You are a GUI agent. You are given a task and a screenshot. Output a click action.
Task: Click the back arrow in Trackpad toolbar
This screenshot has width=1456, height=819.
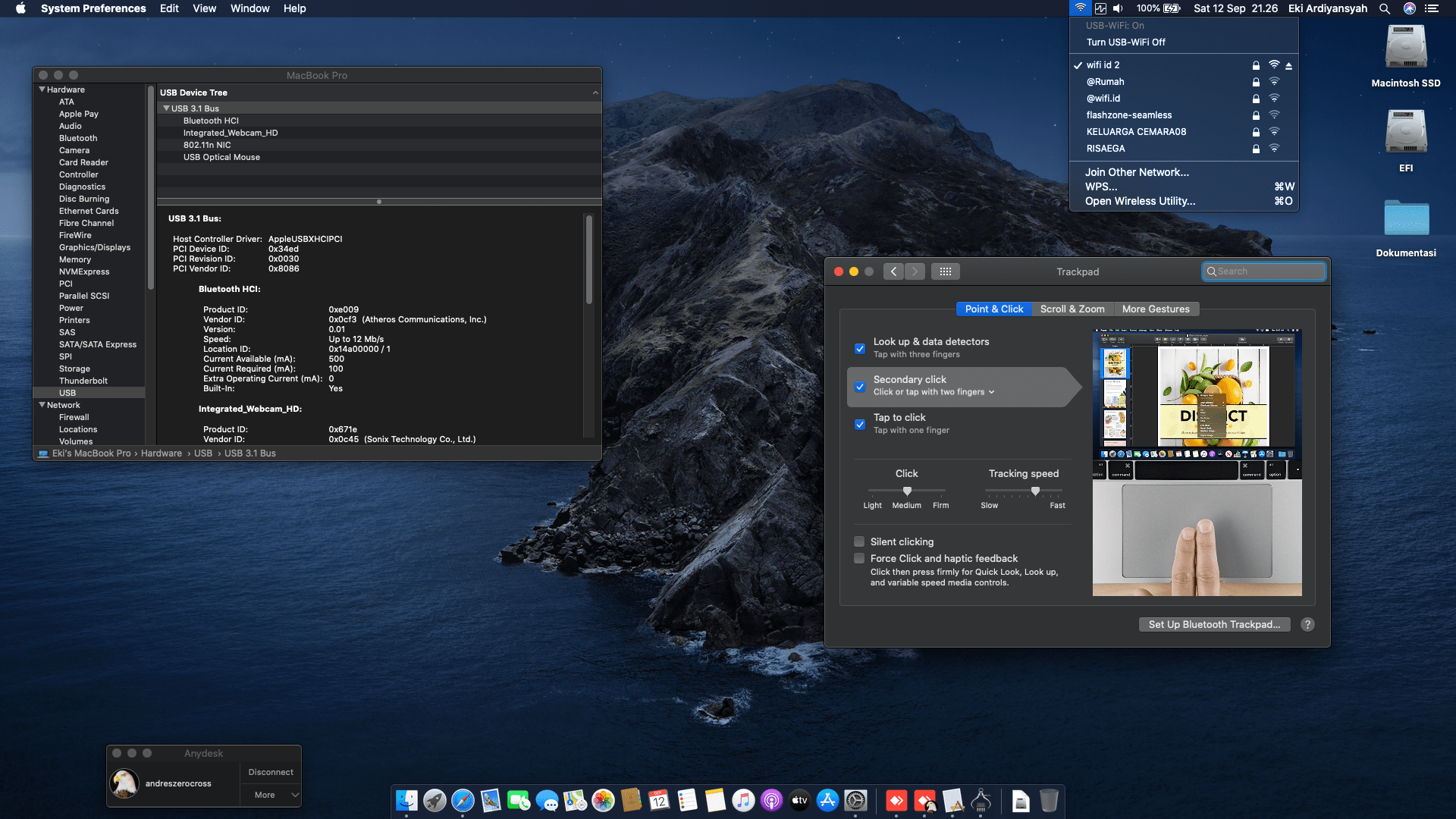[x=893, y=271]
